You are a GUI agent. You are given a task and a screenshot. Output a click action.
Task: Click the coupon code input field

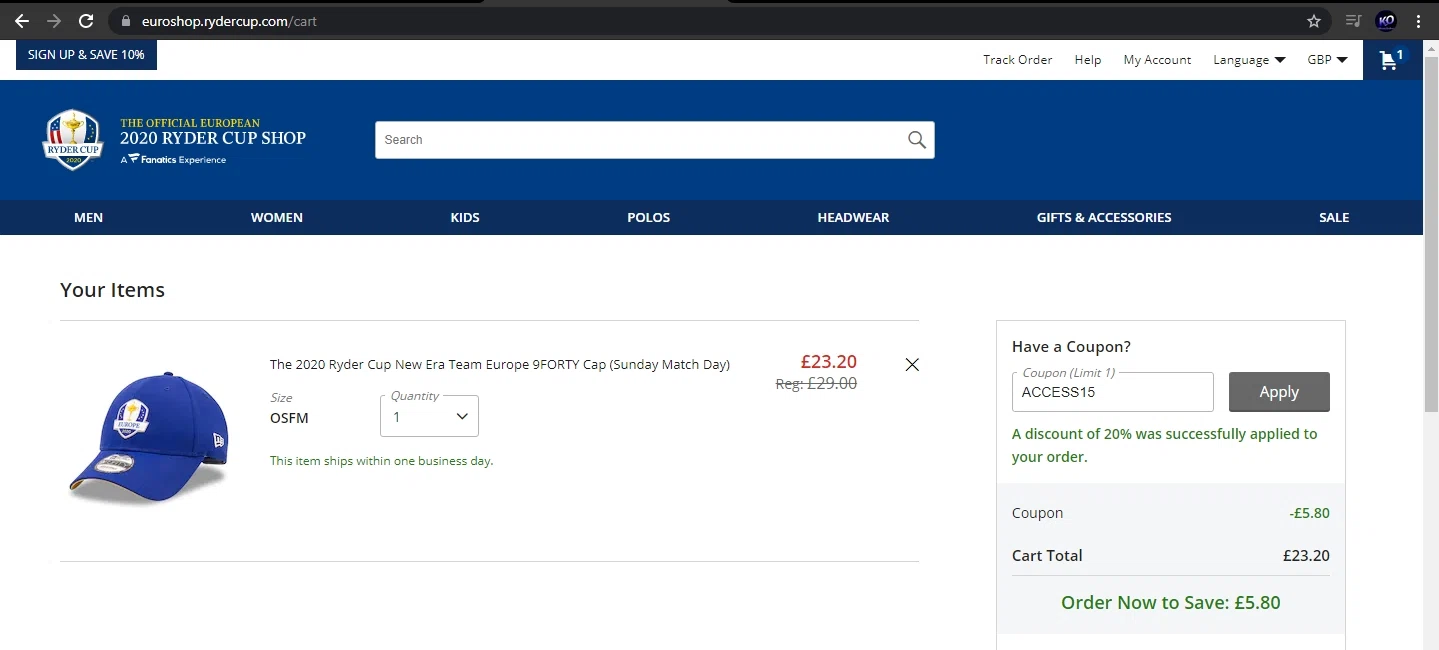1113,392
